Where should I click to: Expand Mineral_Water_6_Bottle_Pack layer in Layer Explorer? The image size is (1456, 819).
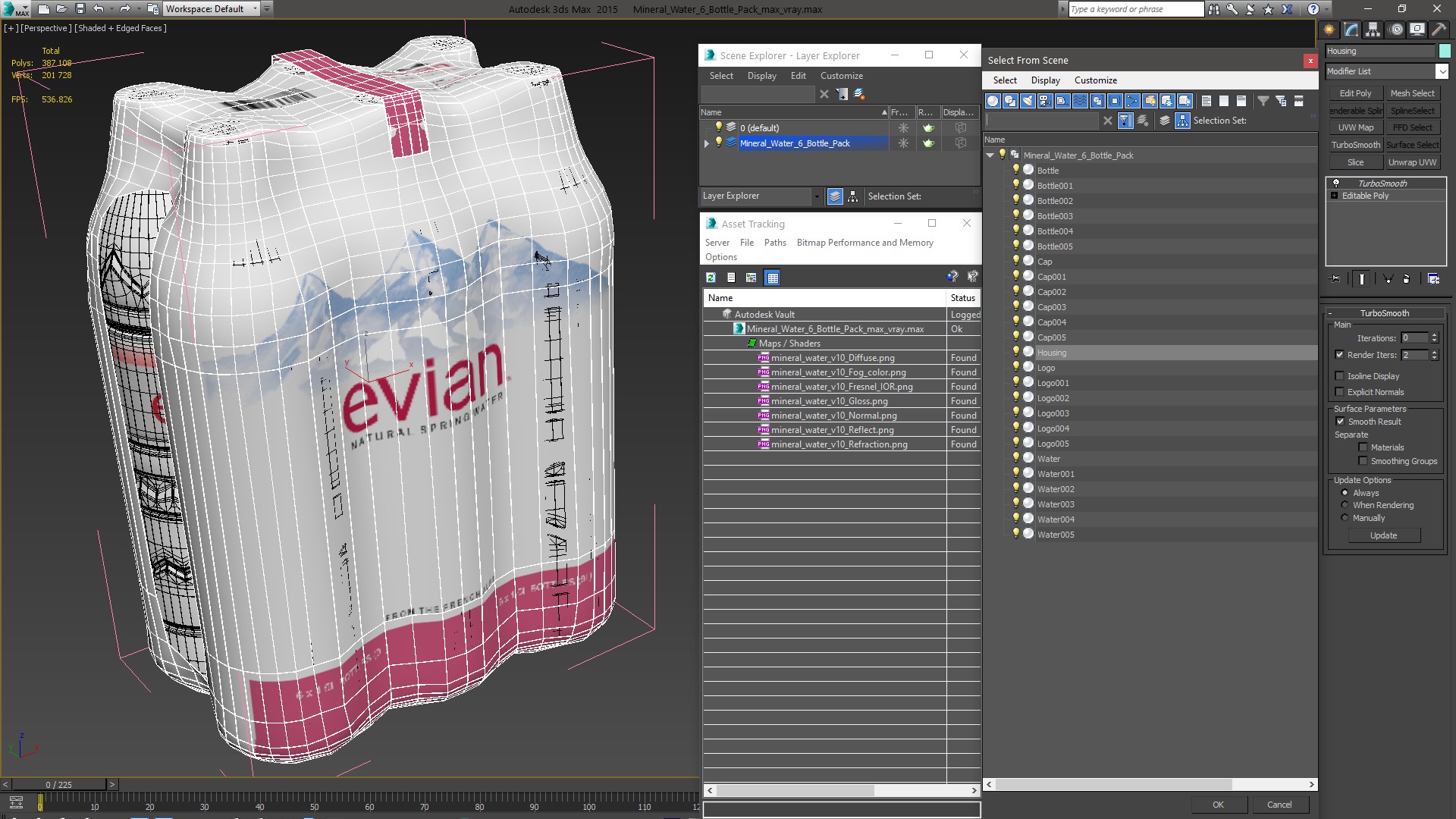(707, 143)
